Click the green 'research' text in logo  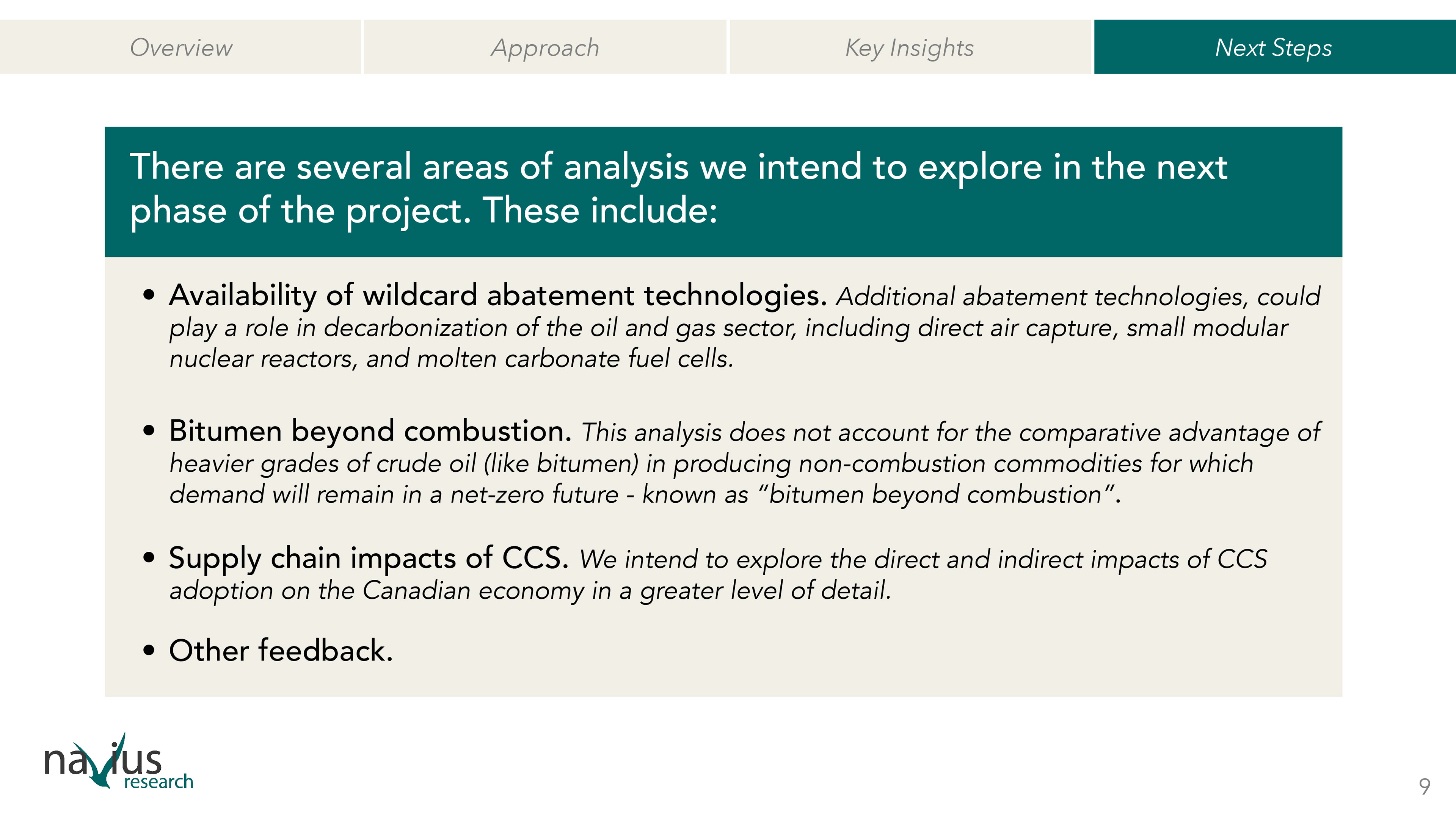159,782
